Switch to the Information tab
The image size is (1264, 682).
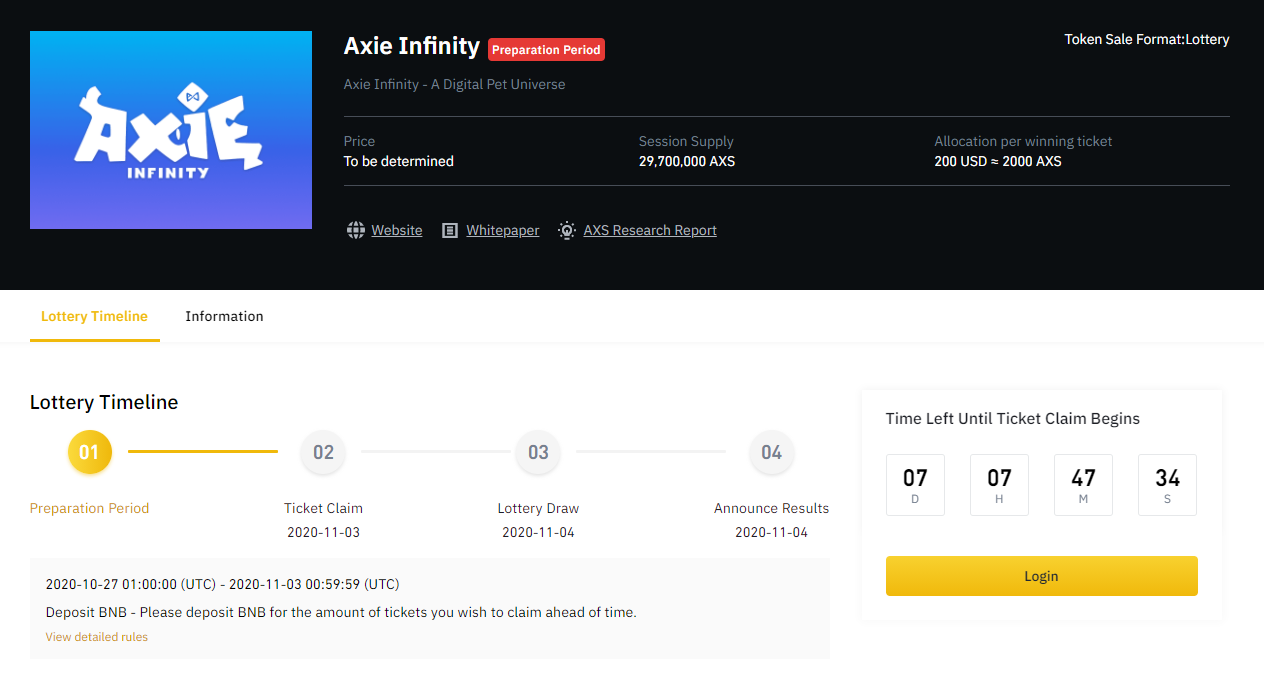click(x=224, y=316)
